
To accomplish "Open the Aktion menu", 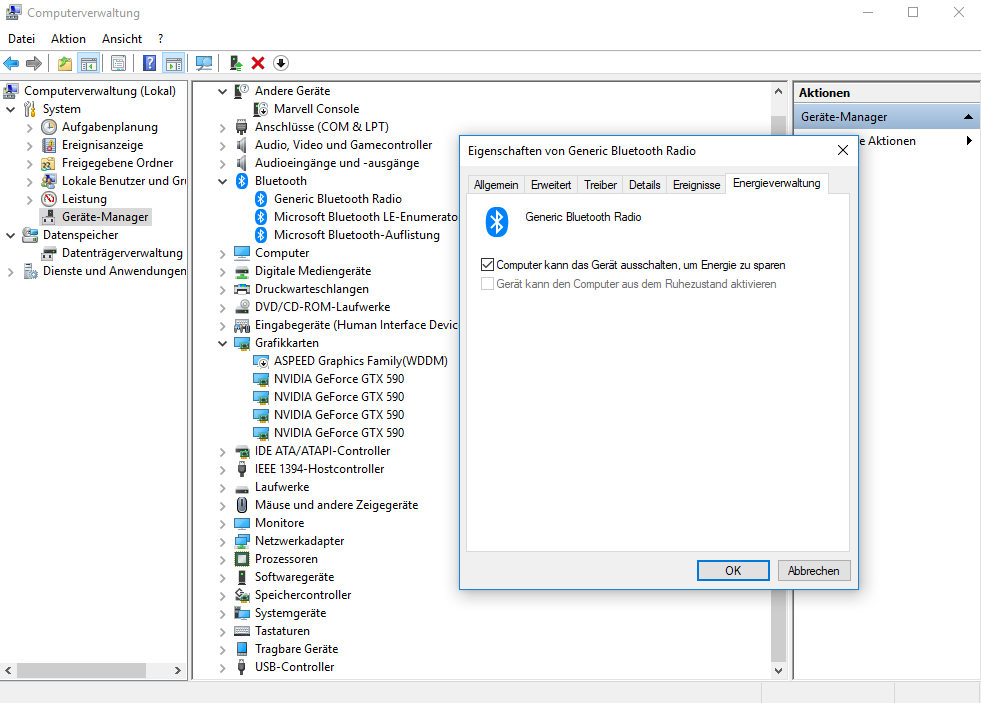I will (x=68, y=39).
